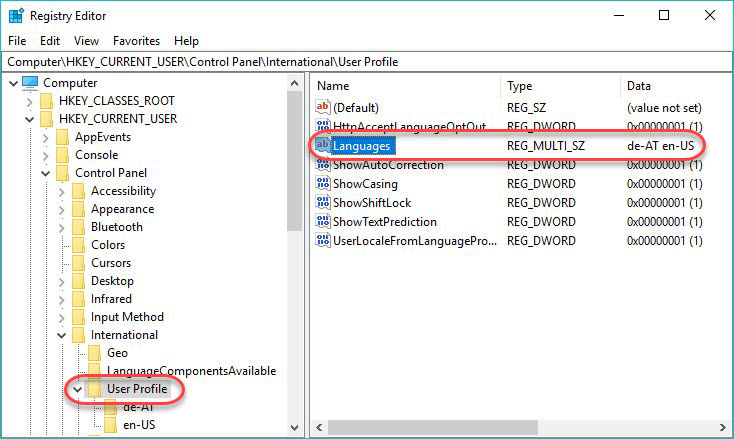Expand the Desktop key
This screenshot has height=439, width=734.
pos(61,282)
